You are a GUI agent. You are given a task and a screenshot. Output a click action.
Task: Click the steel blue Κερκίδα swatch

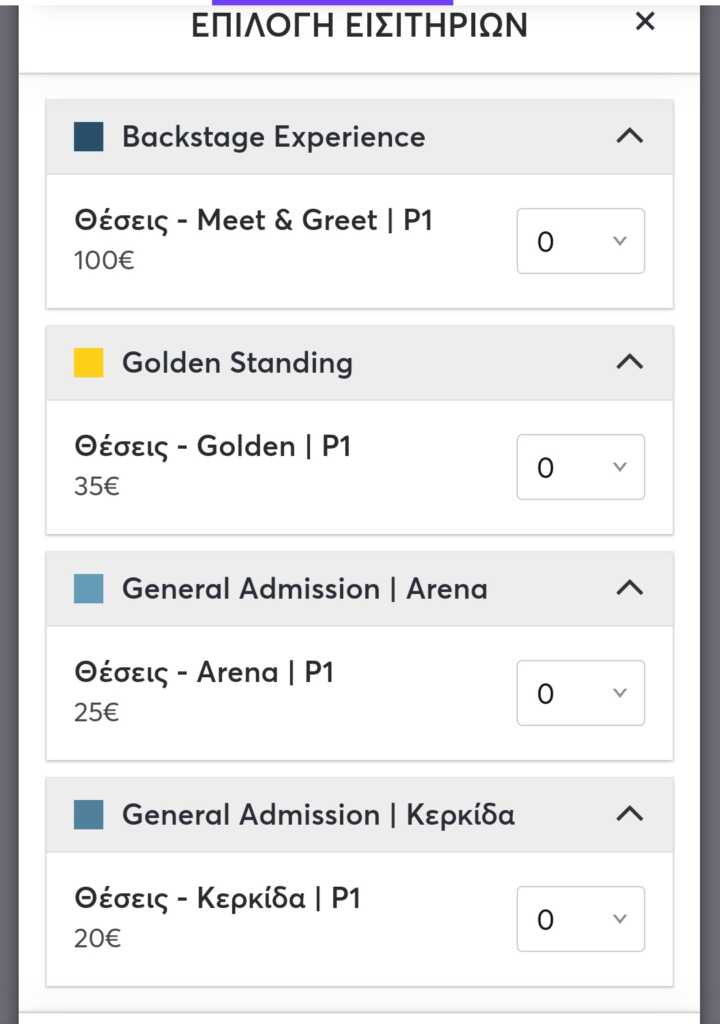pyautogui.click(x=89, y=815)
